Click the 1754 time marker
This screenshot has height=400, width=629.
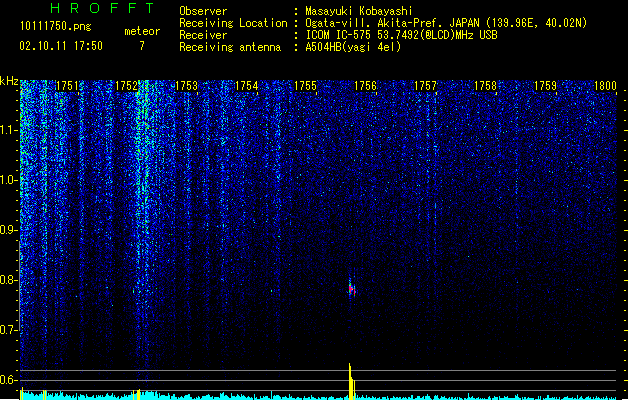[x=246, y=86]
